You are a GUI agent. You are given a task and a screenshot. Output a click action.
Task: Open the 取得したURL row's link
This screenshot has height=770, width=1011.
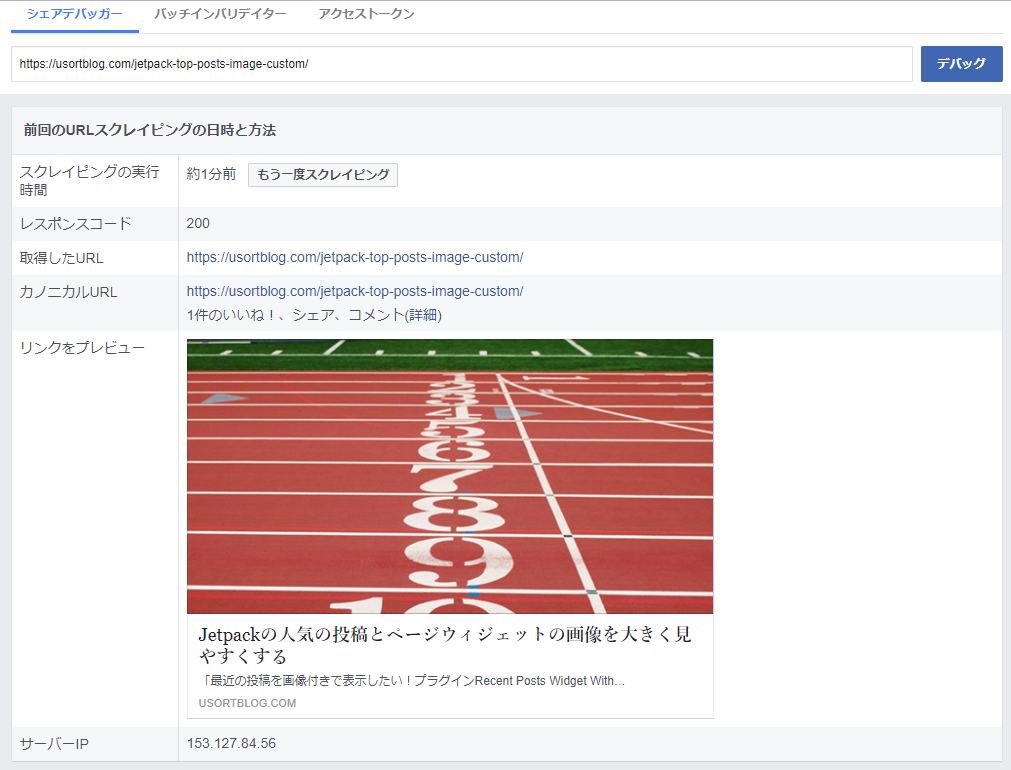click(x=355, y=257)
